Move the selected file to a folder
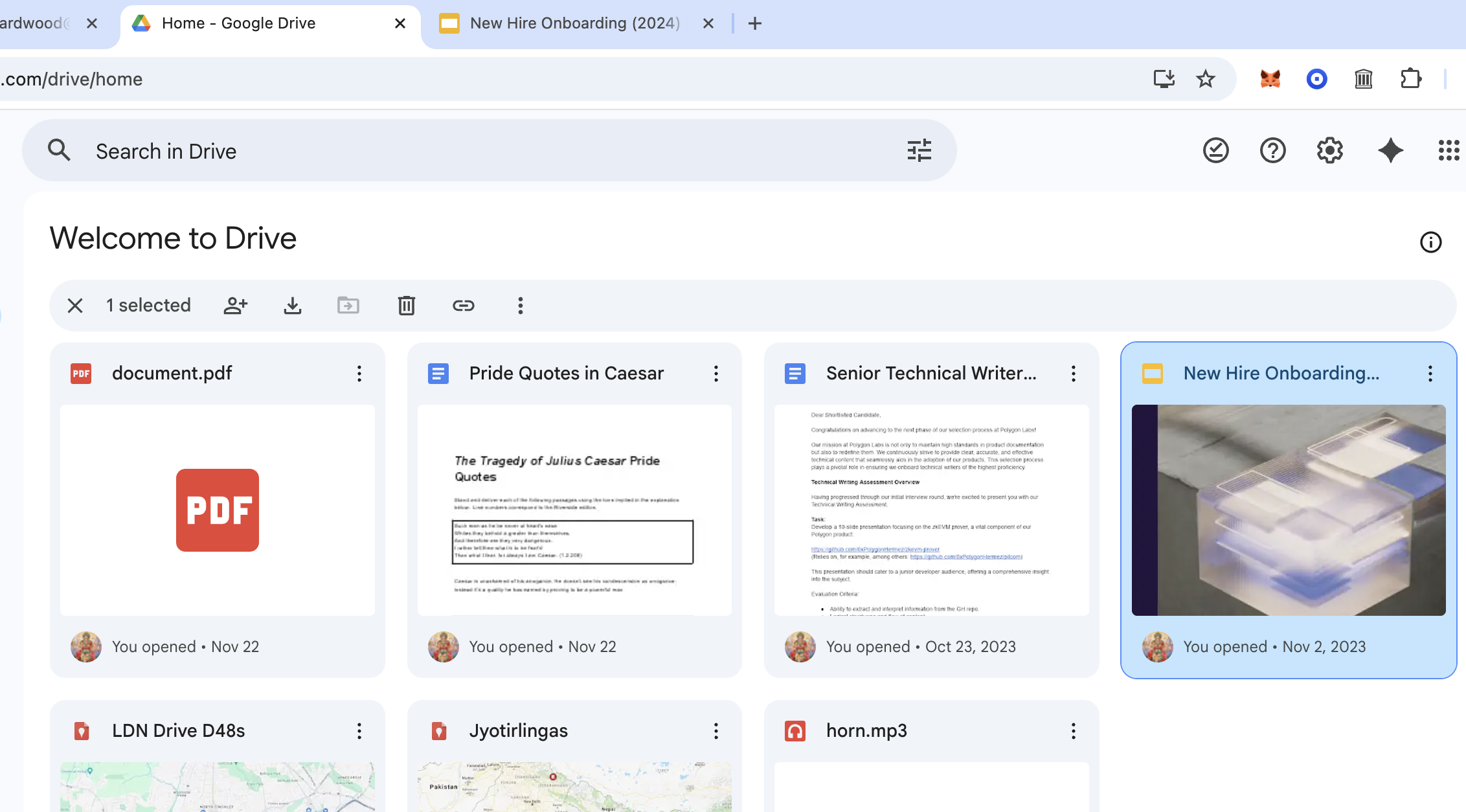 coord(348,306)
